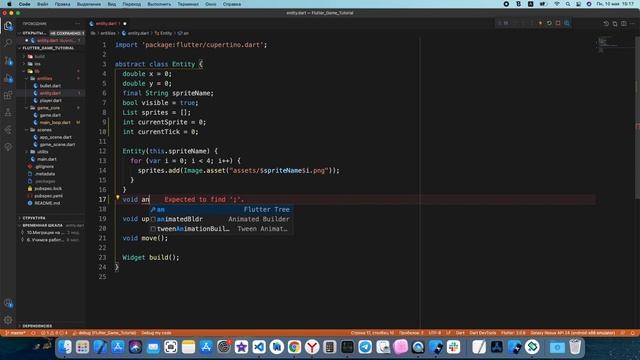This screenshot has height=360, width=640.
Task: Open Yandex Browser in the Dock
Action: point(312,347)
